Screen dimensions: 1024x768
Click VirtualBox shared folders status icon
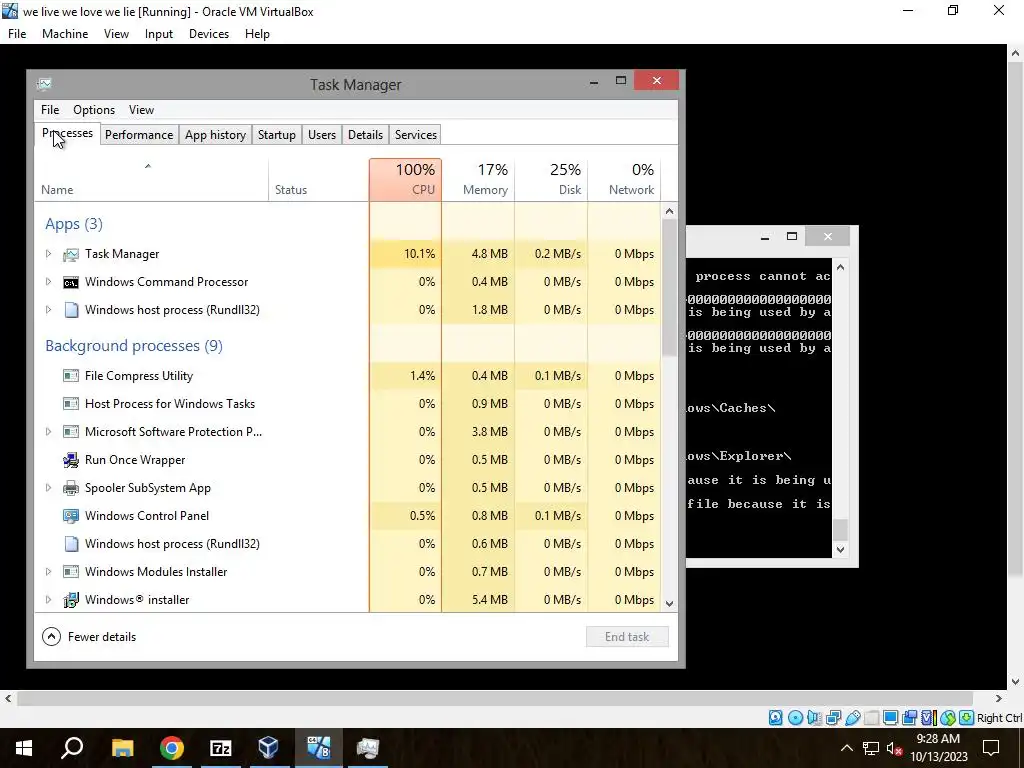click(871, 718)
